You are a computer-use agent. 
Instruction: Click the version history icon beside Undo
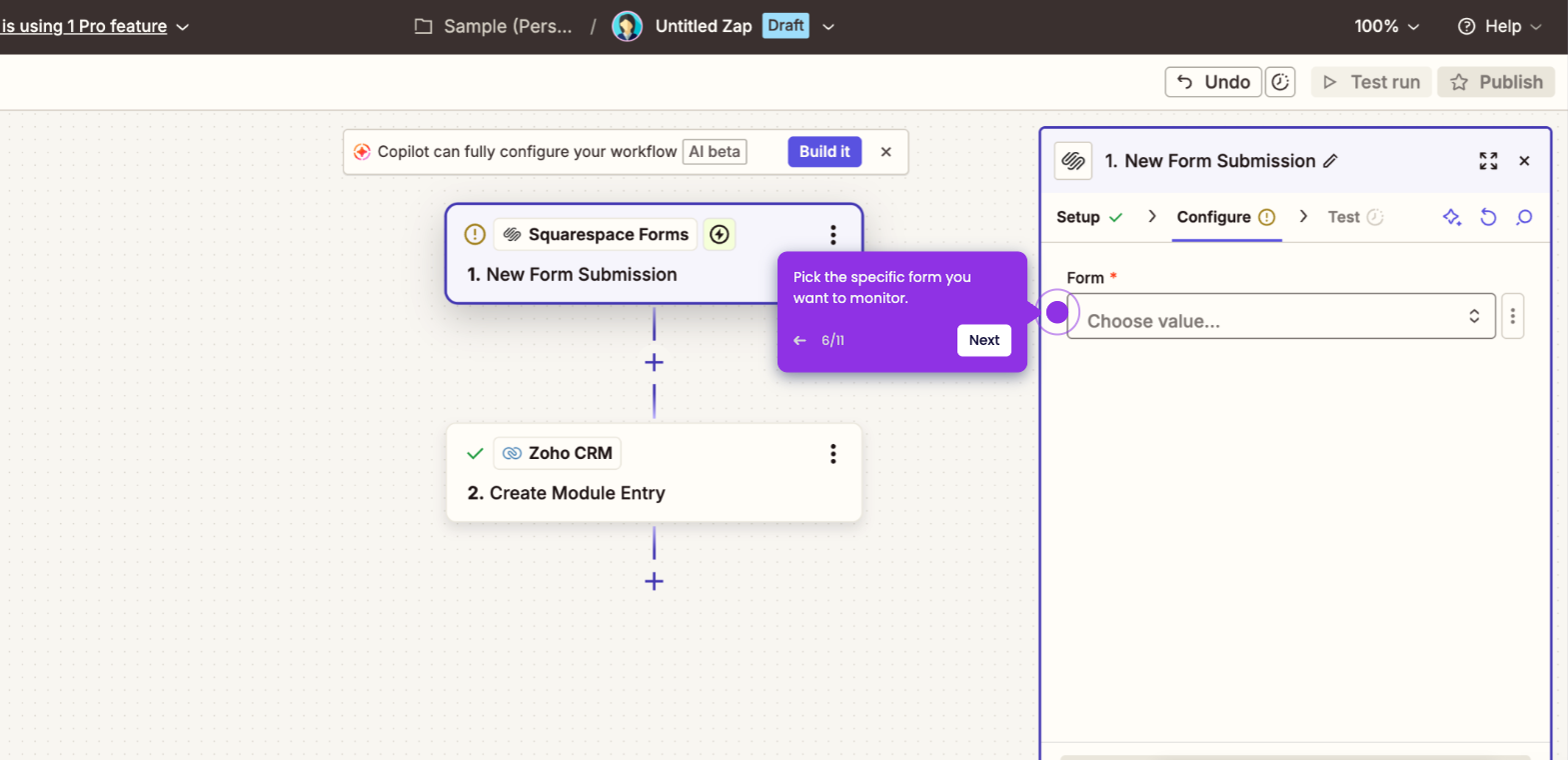point(1280,82)
